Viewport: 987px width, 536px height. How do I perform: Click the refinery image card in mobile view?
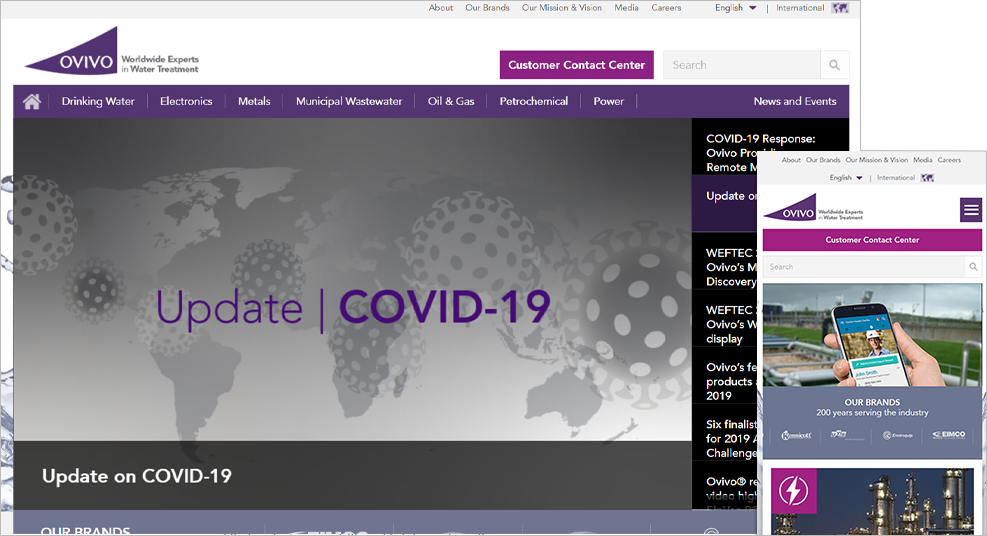(872, 501)
